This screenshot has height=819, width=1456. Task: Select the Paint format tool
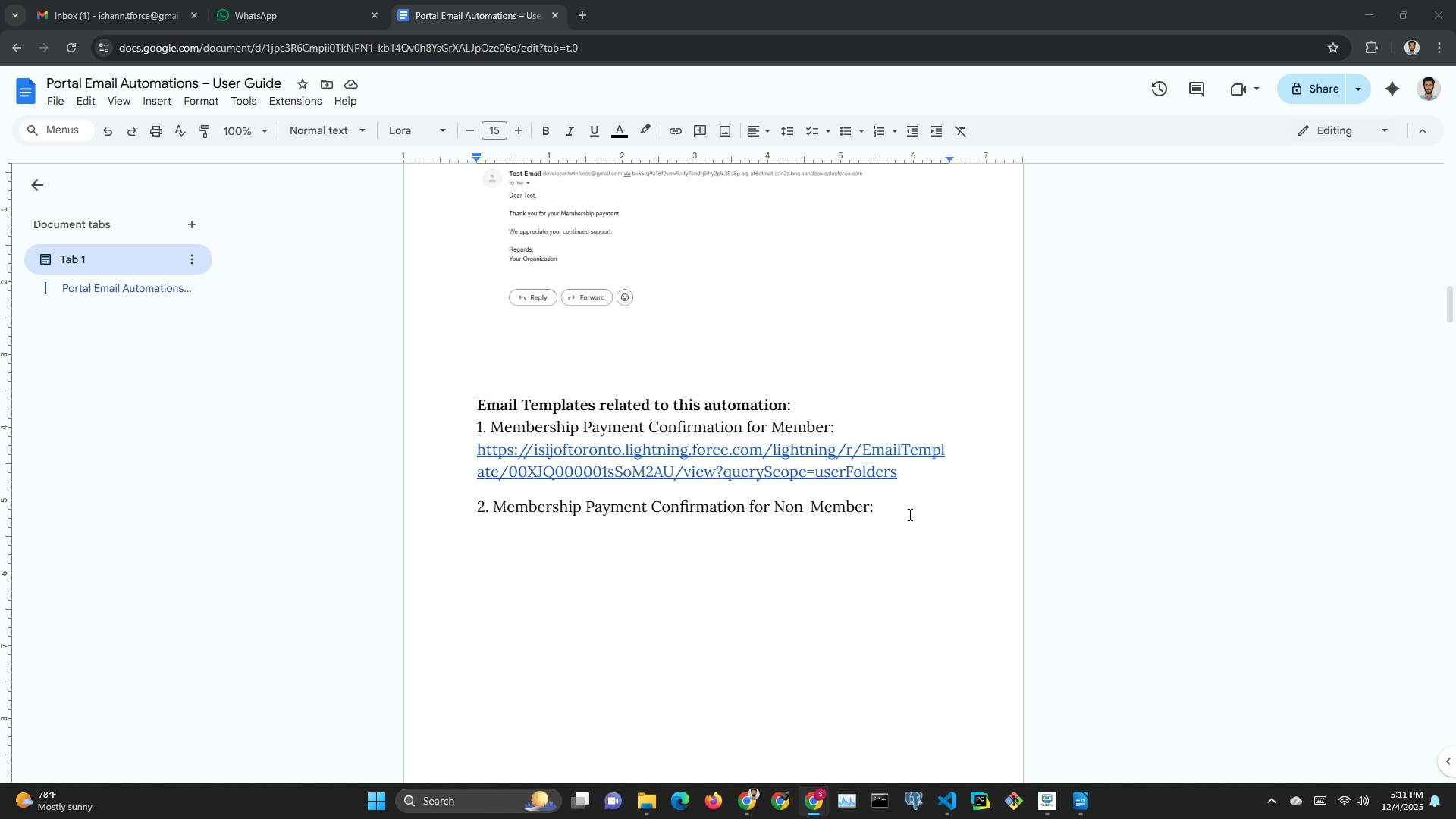(x=204, y=131)
